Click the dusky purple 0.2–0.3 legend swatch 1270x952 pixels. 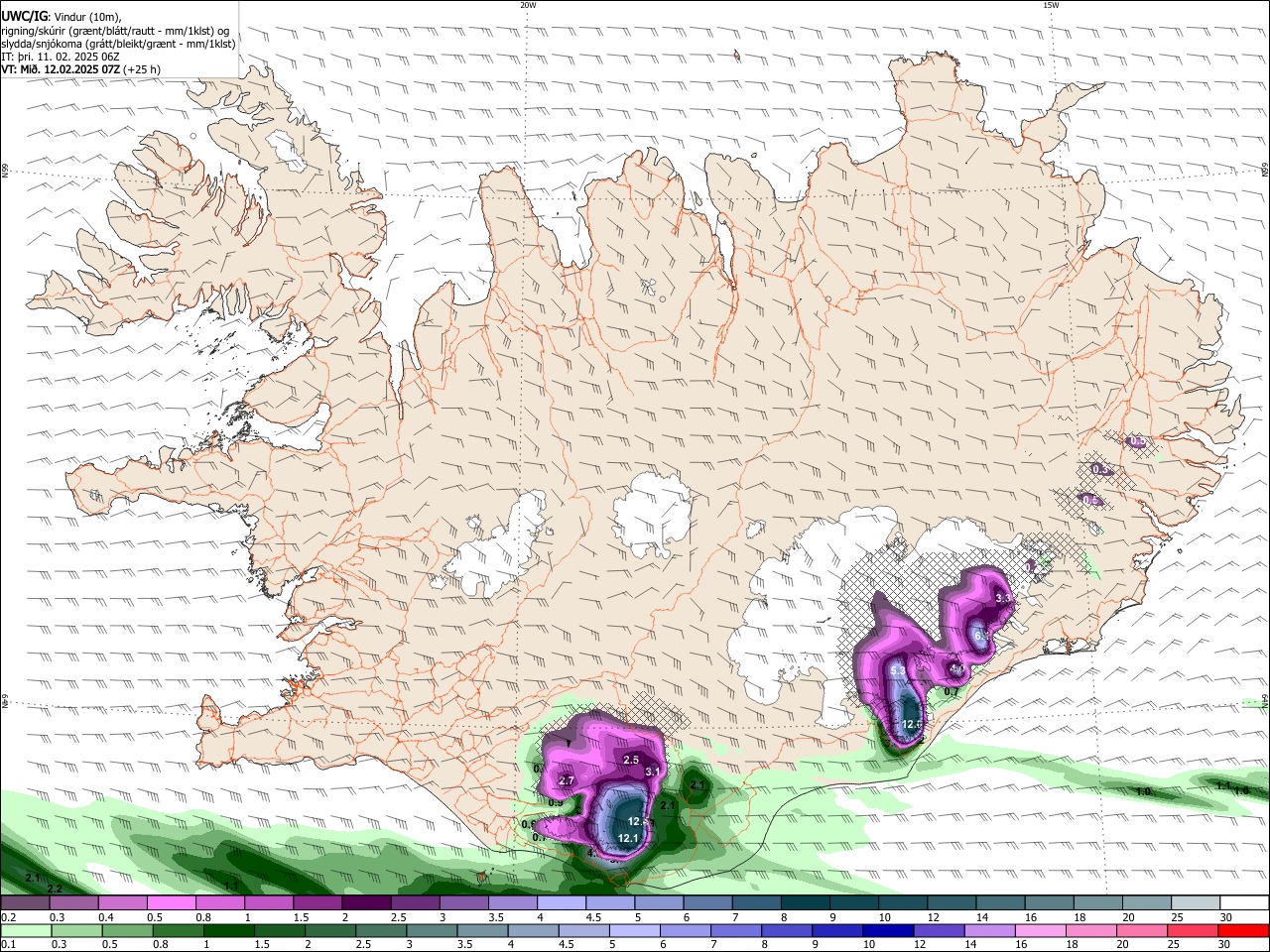(x=25, y=903)
